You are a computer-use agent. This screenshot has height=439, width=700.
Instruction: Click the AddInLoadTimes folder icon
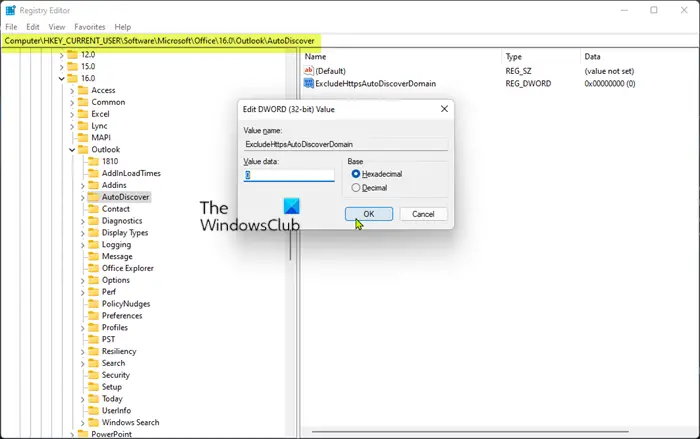(93, 173)
